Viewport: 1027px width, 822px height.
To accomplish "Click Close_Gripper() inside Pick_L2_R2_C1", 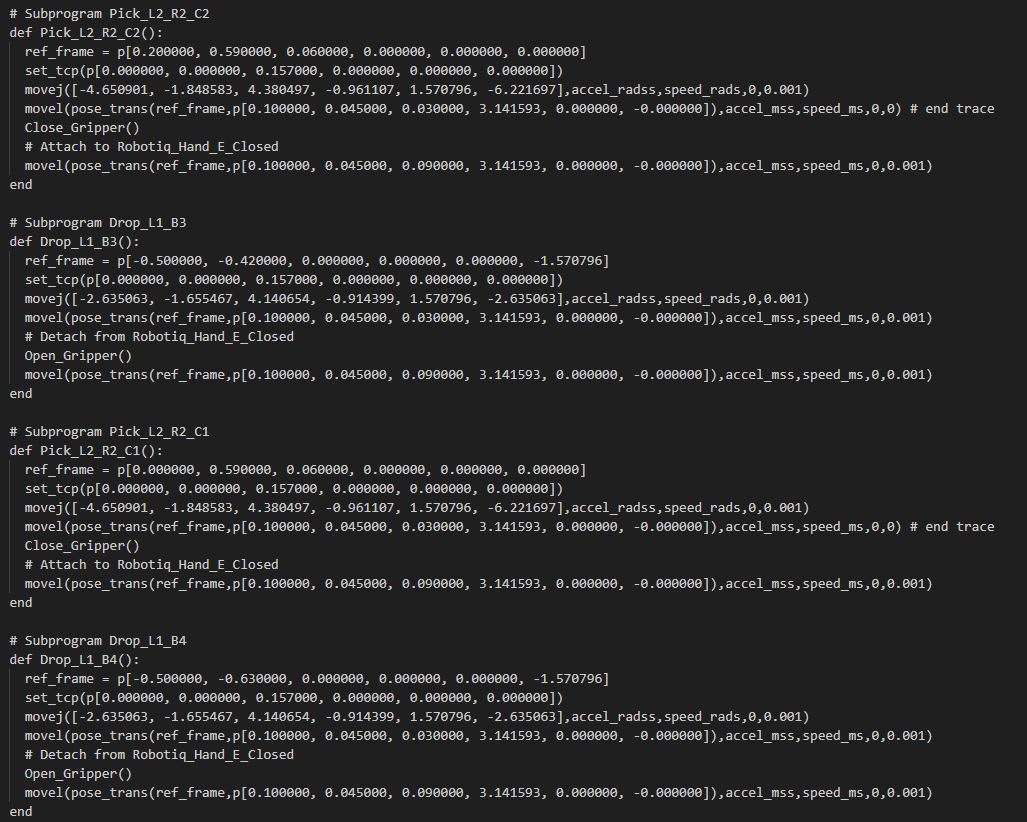I will [x=82, y=545].
